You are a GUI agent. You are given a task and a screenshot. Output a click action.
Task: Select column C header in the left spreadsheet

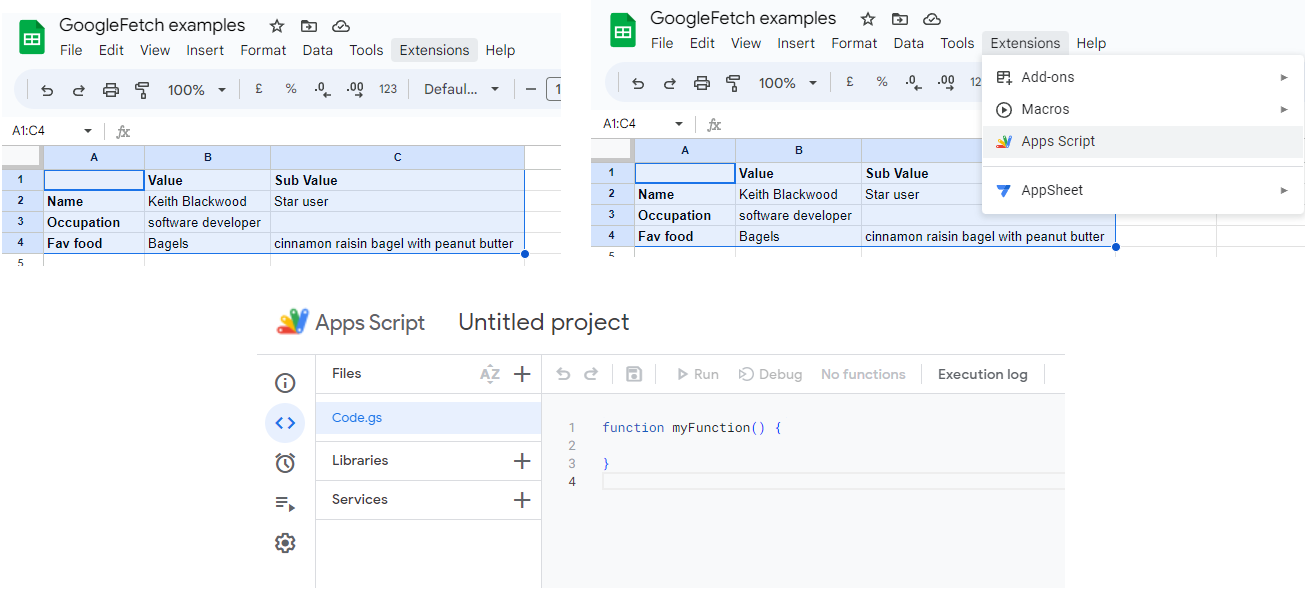coord(397,157)
